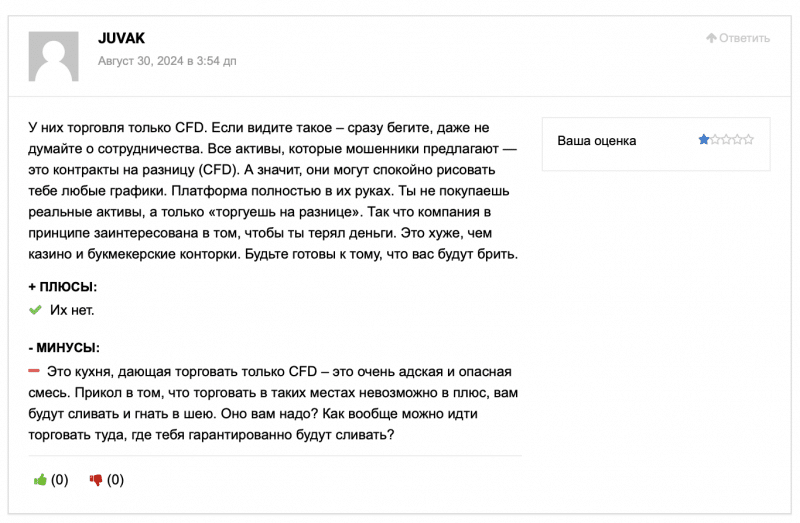Click the dislike count (0) beside thumbs-down
Screen dimensions: 800x523
click(x=115, y=480)
